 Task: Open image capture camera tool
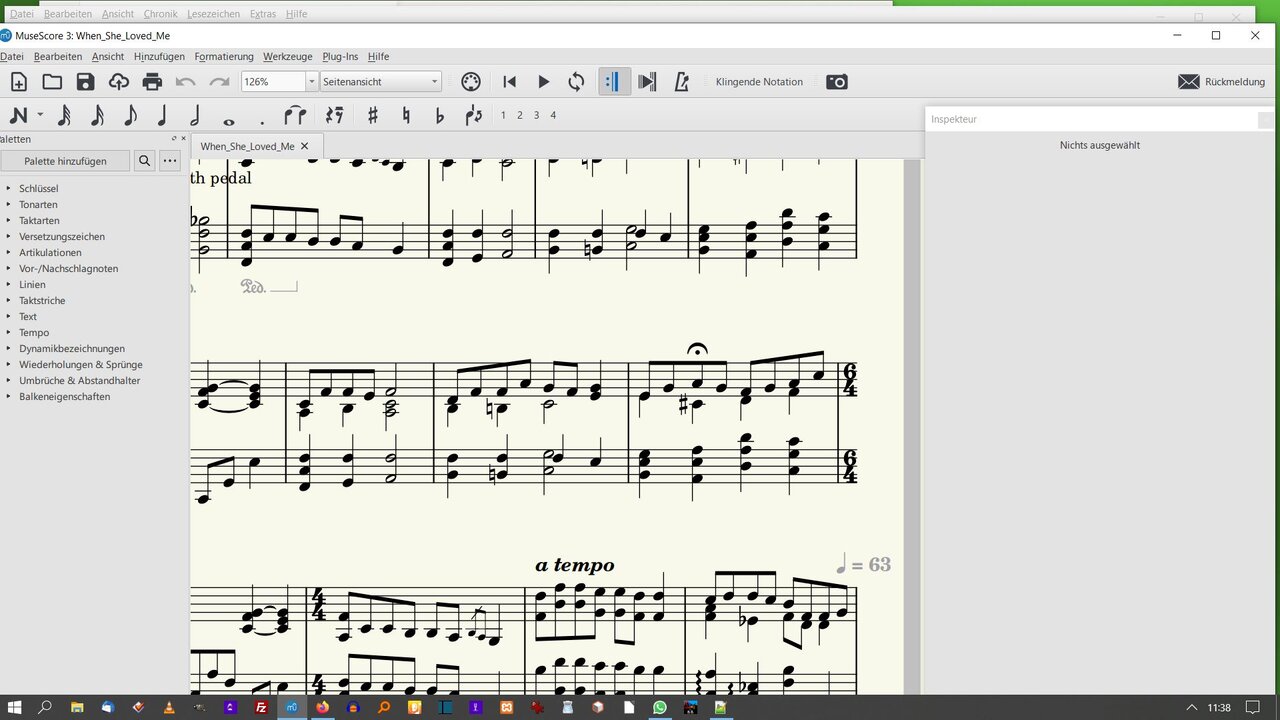click(837, 82)
